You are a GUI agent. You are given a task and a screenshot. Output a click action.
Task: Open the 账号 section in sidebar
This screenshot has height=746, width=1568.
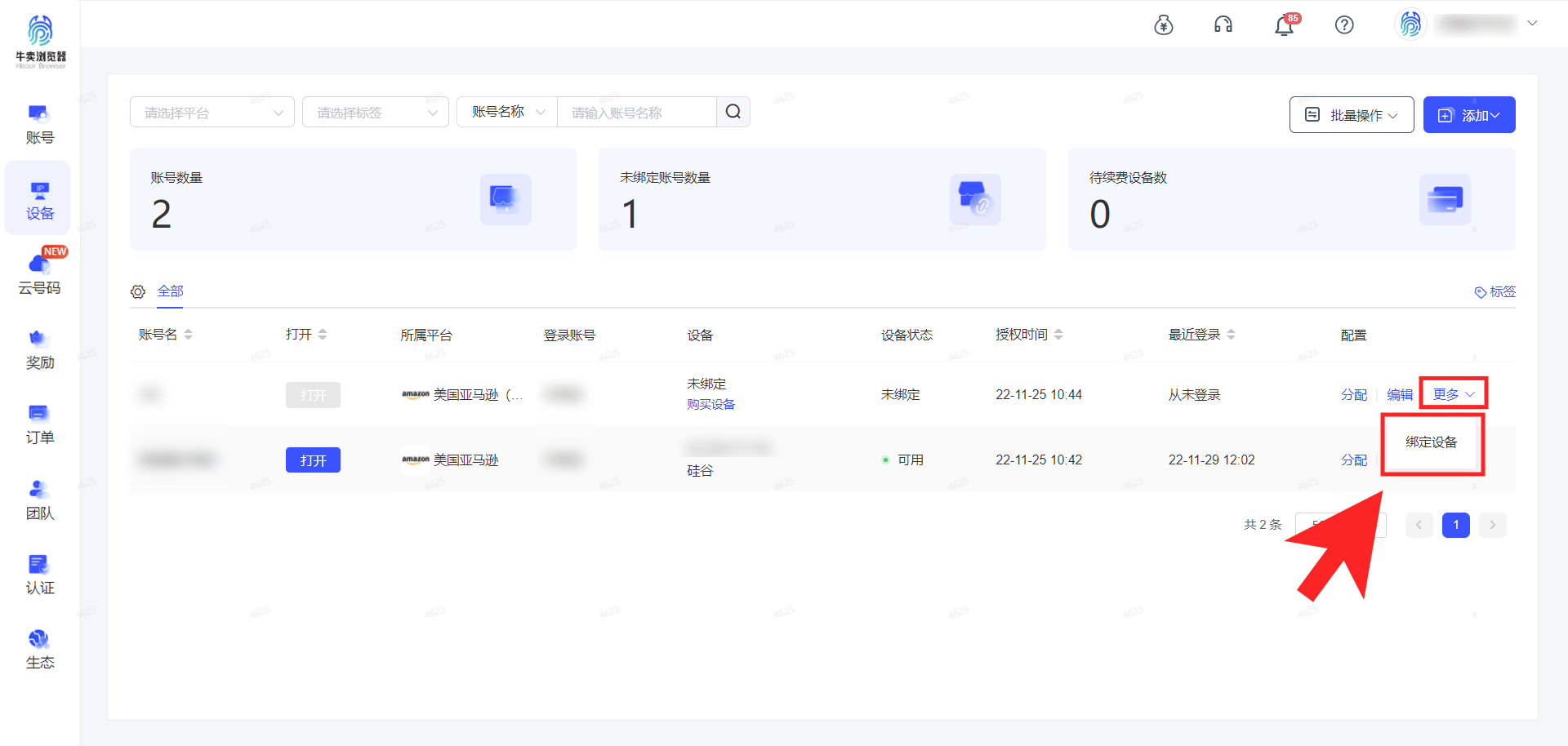39,124
